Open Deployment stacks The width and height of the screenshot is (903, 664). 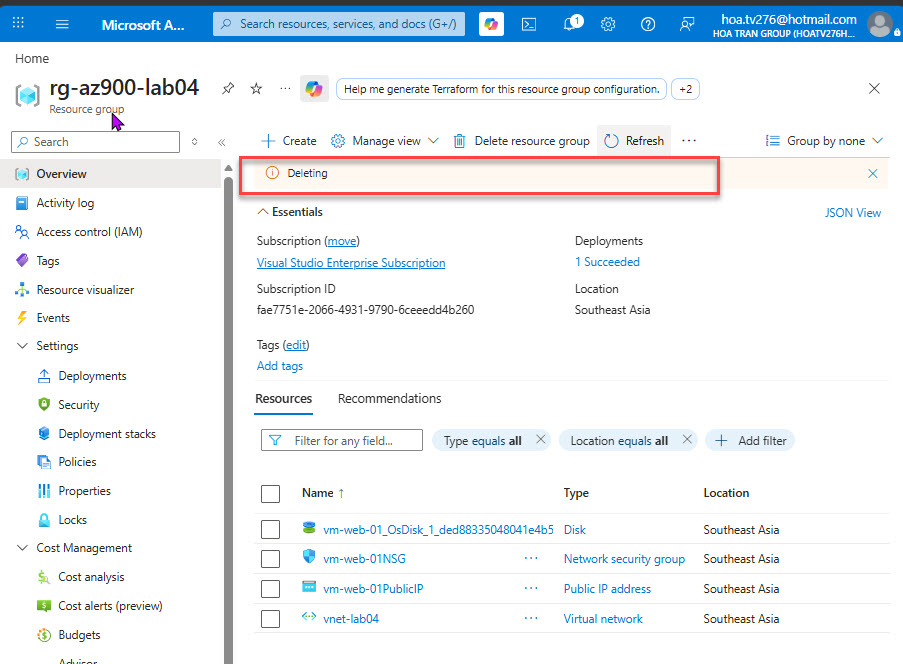107,434
